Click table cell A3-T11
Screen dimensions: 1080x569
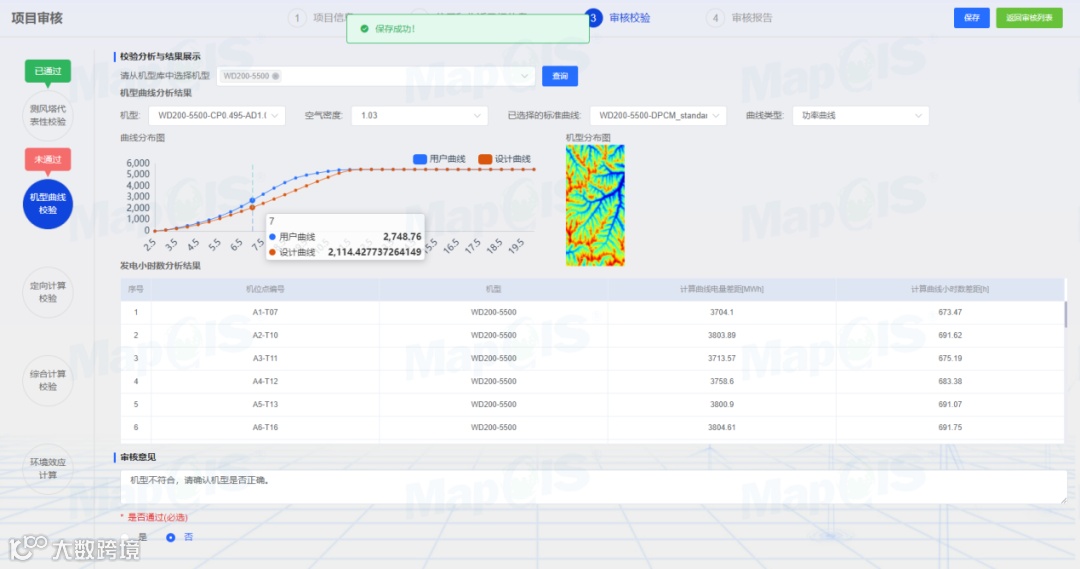coord(265,358)
